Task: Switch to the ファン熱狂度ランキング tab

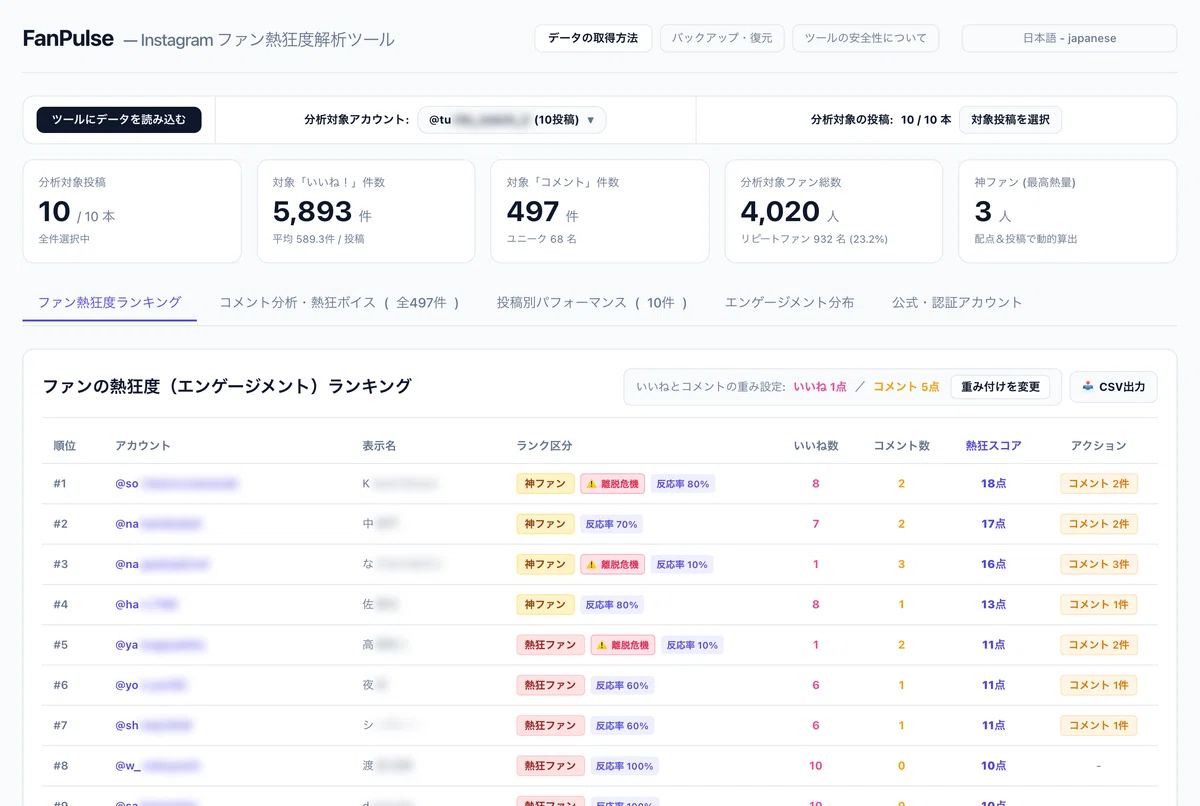Action: click(x=110, y=302)
